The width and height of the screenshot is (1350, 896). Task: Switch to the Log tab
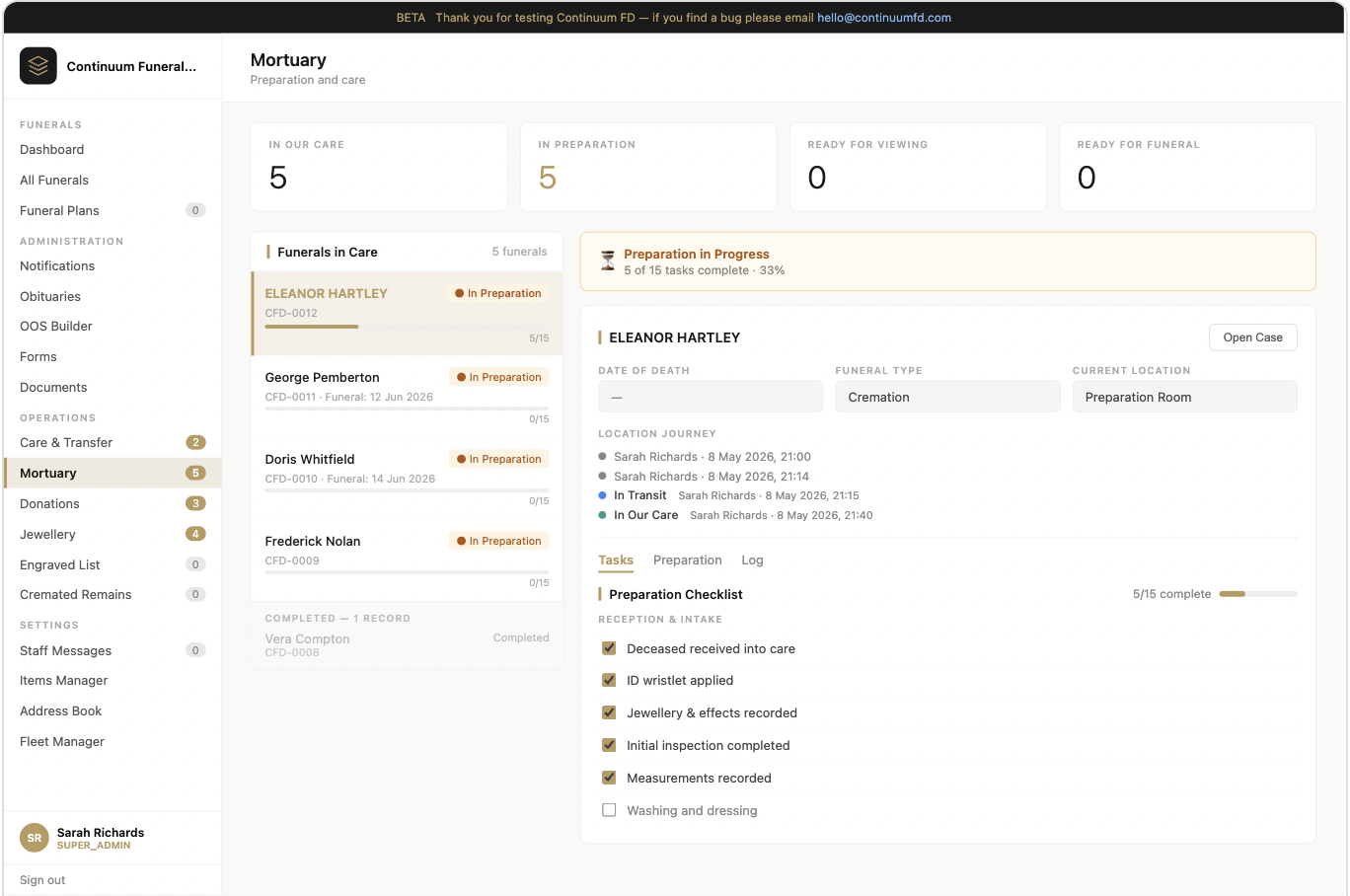coord(752,560)
